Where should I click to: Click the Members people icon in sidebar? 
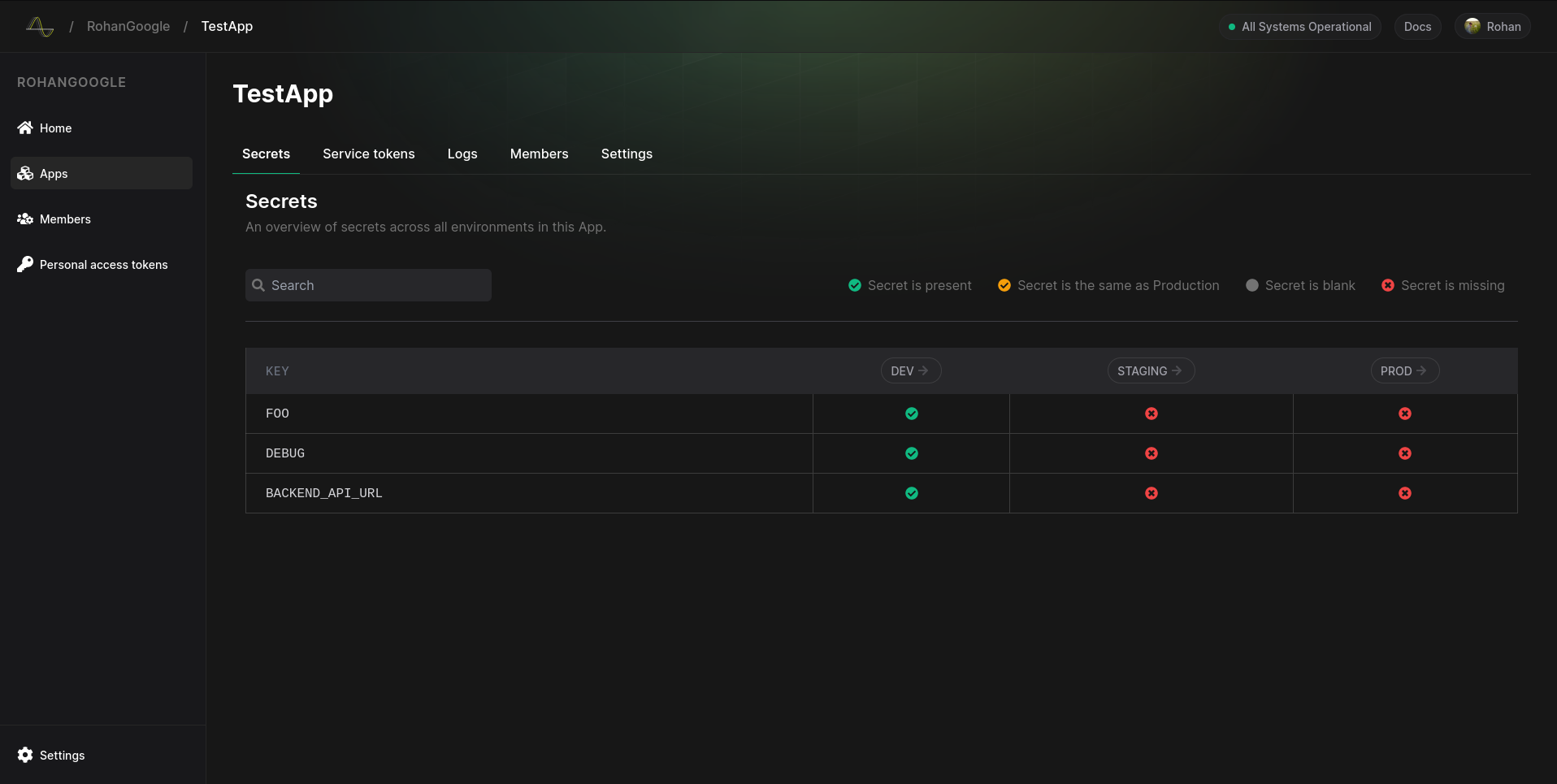[x=24, y=219]
